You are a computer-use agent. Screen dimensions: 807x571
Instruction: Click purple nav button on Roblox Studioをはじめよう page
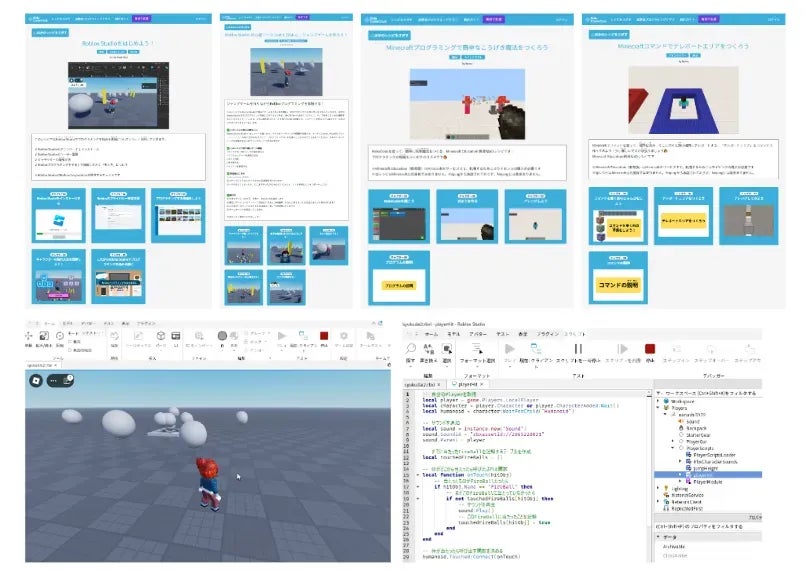(142, 19)
